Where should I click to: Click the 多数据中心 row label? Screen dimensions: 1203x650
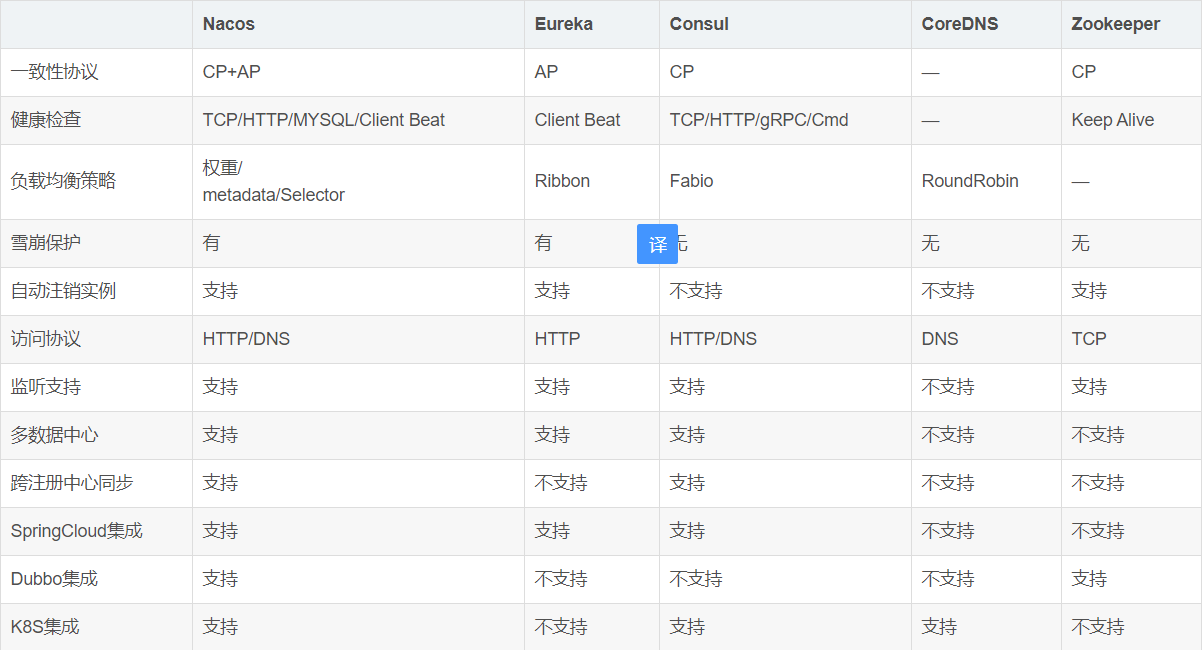point(55,435)
